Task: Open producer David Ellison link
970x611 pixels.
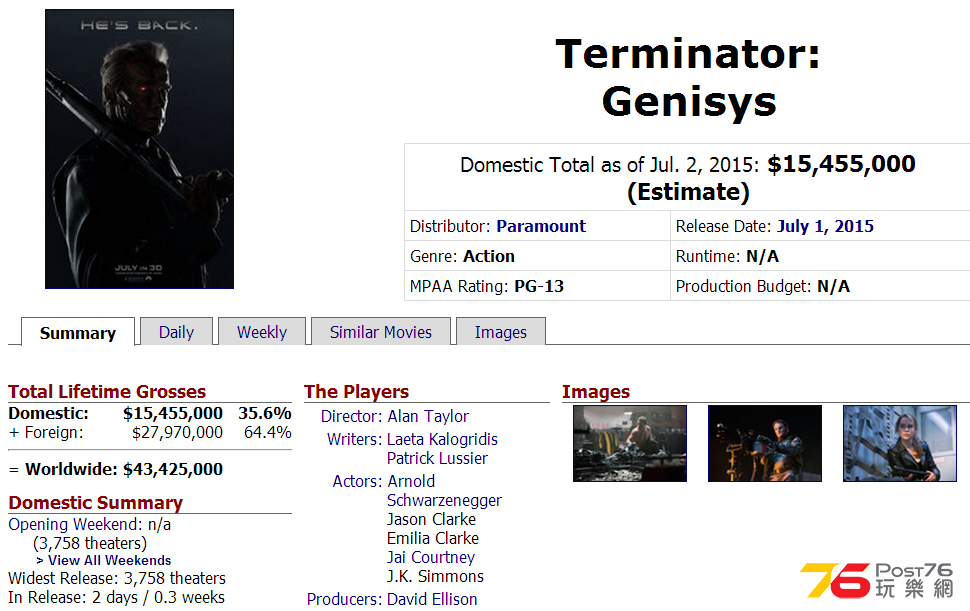Action: pyautogui.click(x=432, y=599)
